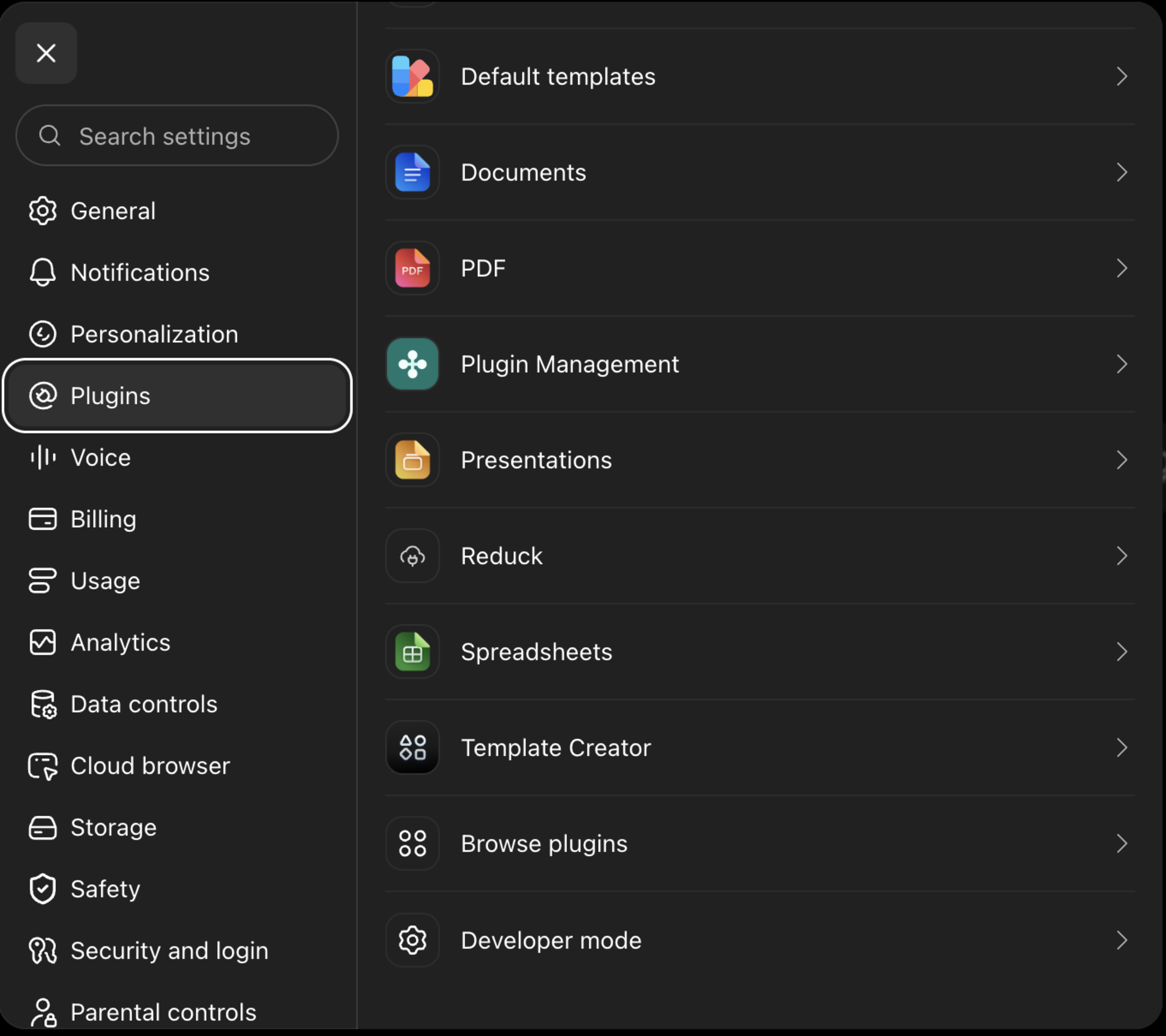Click the Safety shield icon
The image size is (1166, 1036).
(43, 889)
